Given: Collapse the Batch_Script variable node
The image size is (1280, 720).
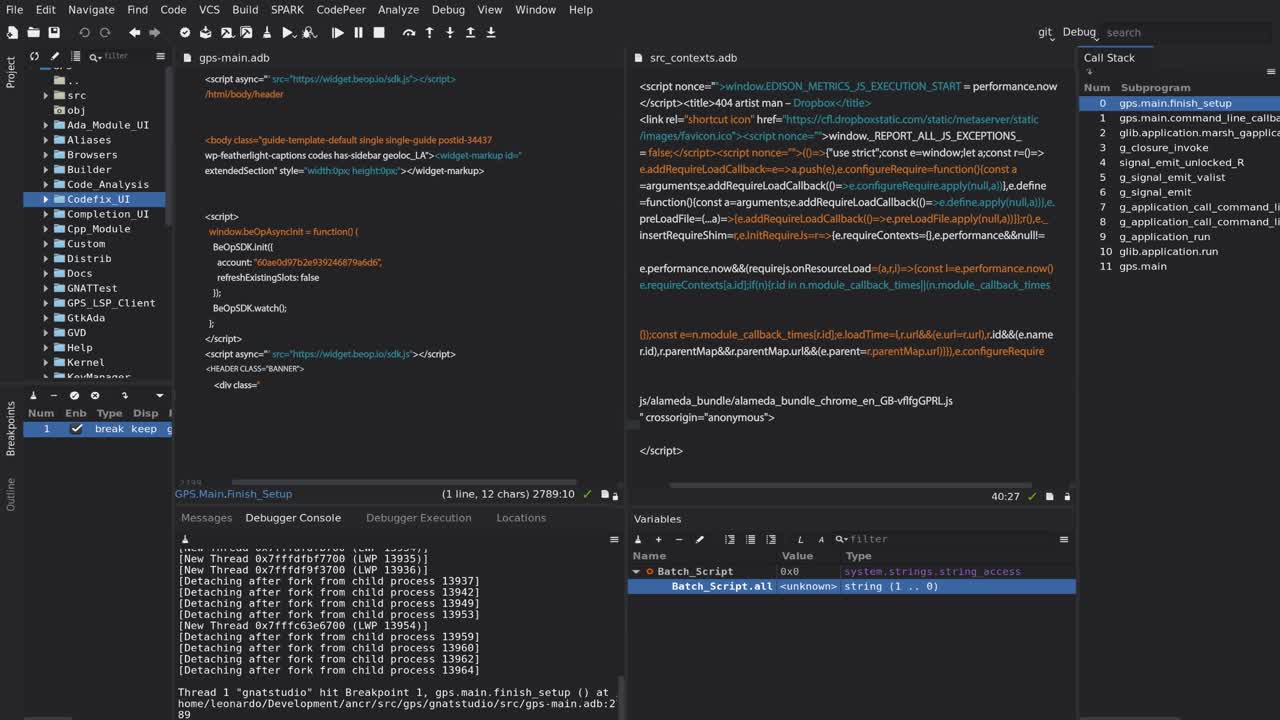Looking at the screenshot, I should (636, 572).
